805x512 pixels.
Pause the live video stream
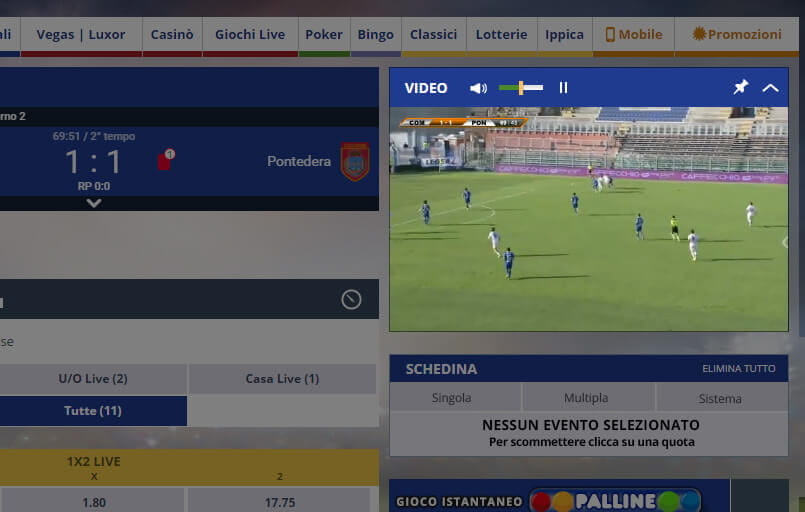tap(563, 88)
